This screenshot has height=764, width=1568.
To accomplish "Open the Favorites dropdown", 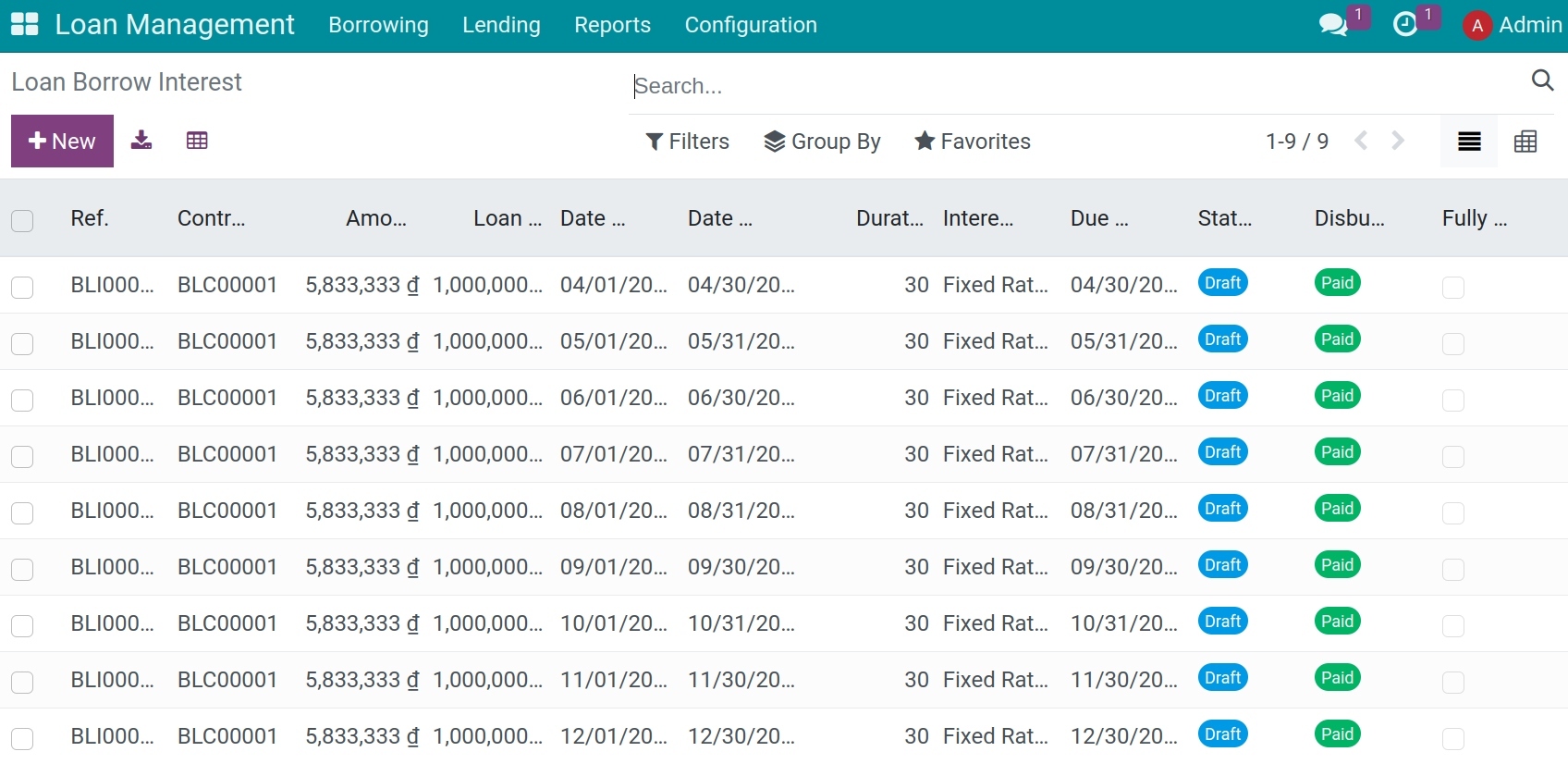I will [x=972, y=142].
